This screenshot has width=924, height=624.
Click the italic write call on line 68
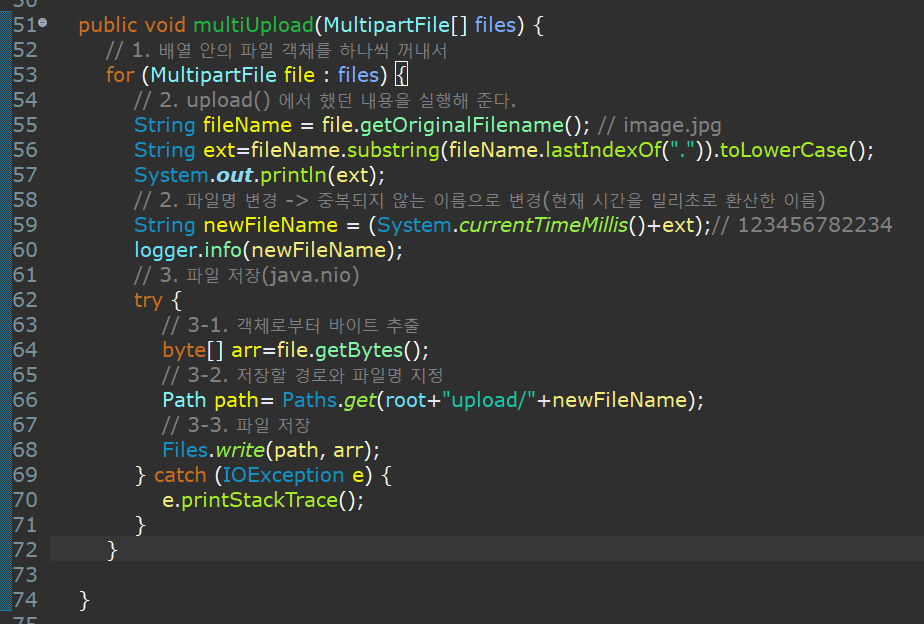(x=240, y=450)
